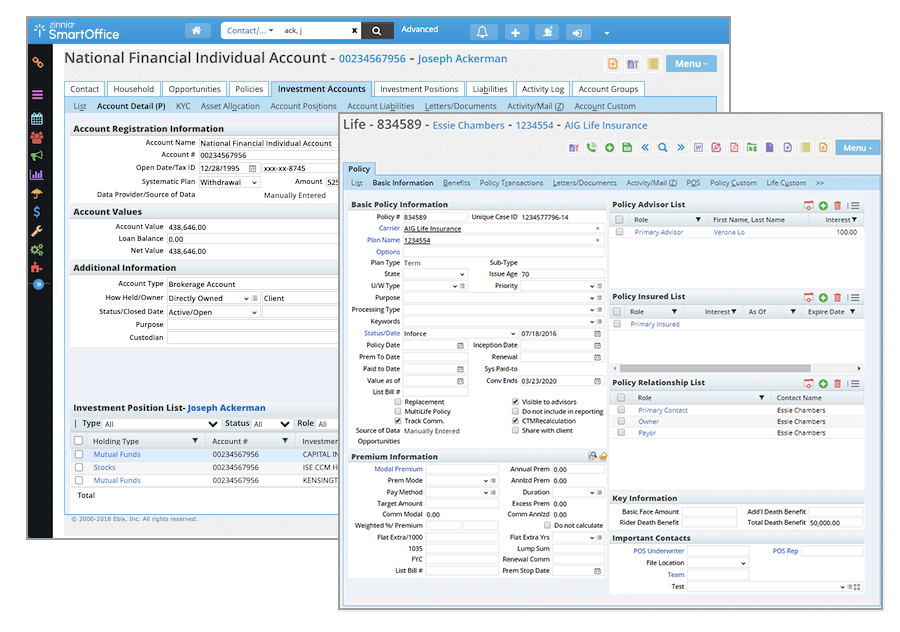Click the orange chain link sidebar icon
Viewport: 900px width, 632px height.
[37, 62]
